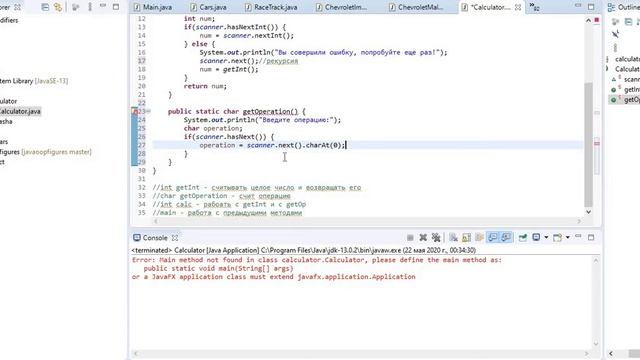The height and width of the screenshot is (360, 640).
Task: Click the editor vertical scrollbar thumb
Action: (588, 145)
